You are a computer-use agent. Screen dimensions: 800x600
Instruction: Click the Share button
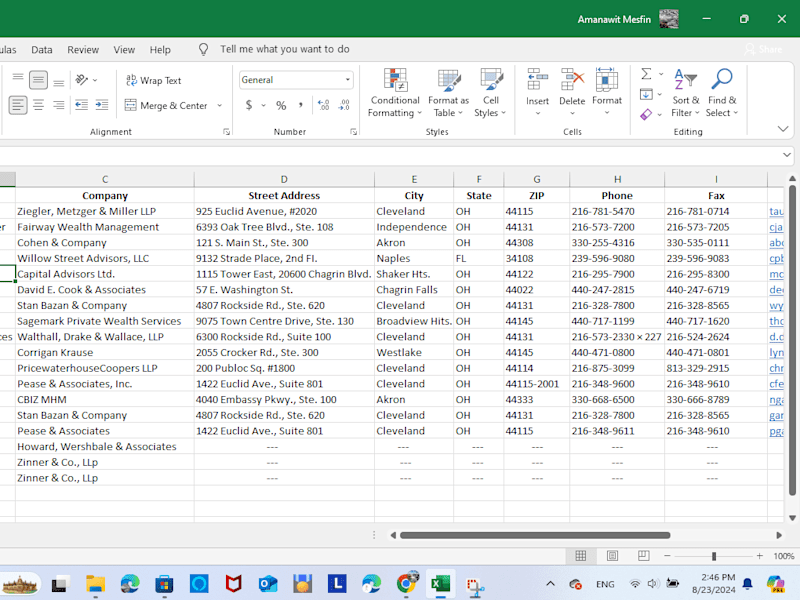[763, 49]
